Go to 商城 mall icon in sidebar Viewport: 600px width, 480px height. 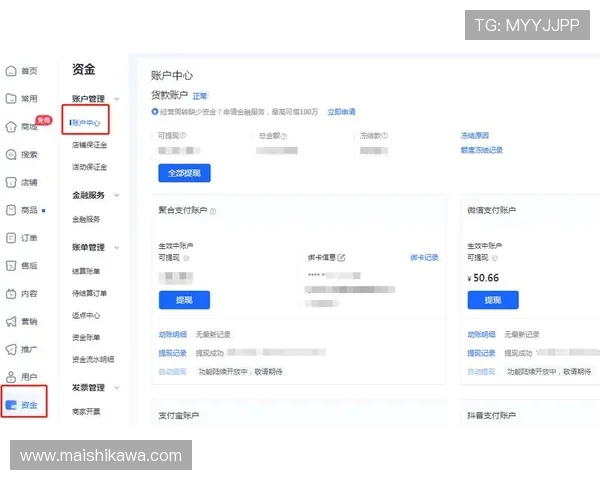pyautogui.click(x=11, y=126)
